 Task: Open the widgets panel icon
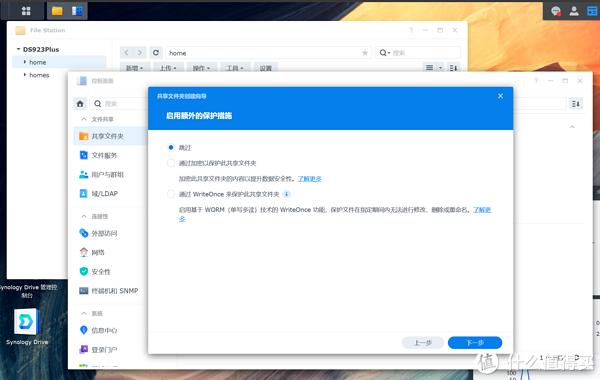tap(592, 11)
